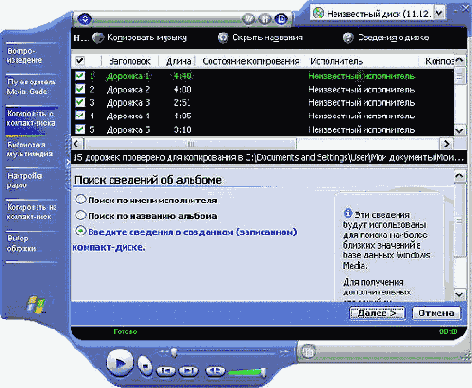Uncheck the Дорожка 3 checkbox
472x388 pixels.
[x=80, y=102]
